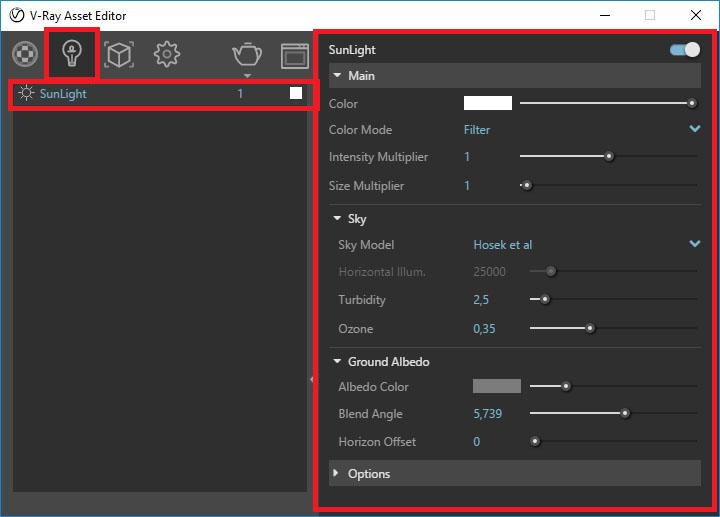Click the Blend Angle value 5,739
This screenshot has height=517, width=720.
(x=487, y=414)
